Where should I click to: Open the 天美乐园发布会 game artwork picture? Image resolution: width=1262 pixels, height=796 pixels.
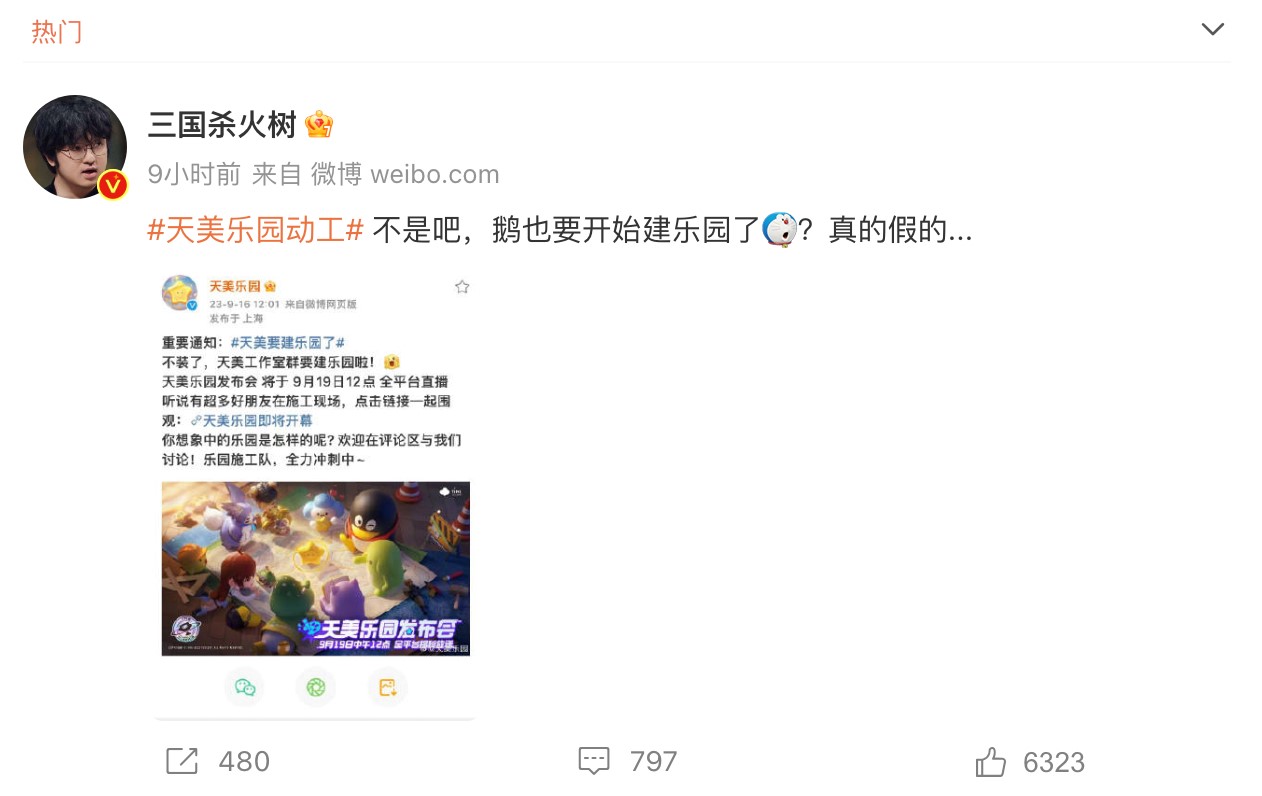(x=316, y=568)
